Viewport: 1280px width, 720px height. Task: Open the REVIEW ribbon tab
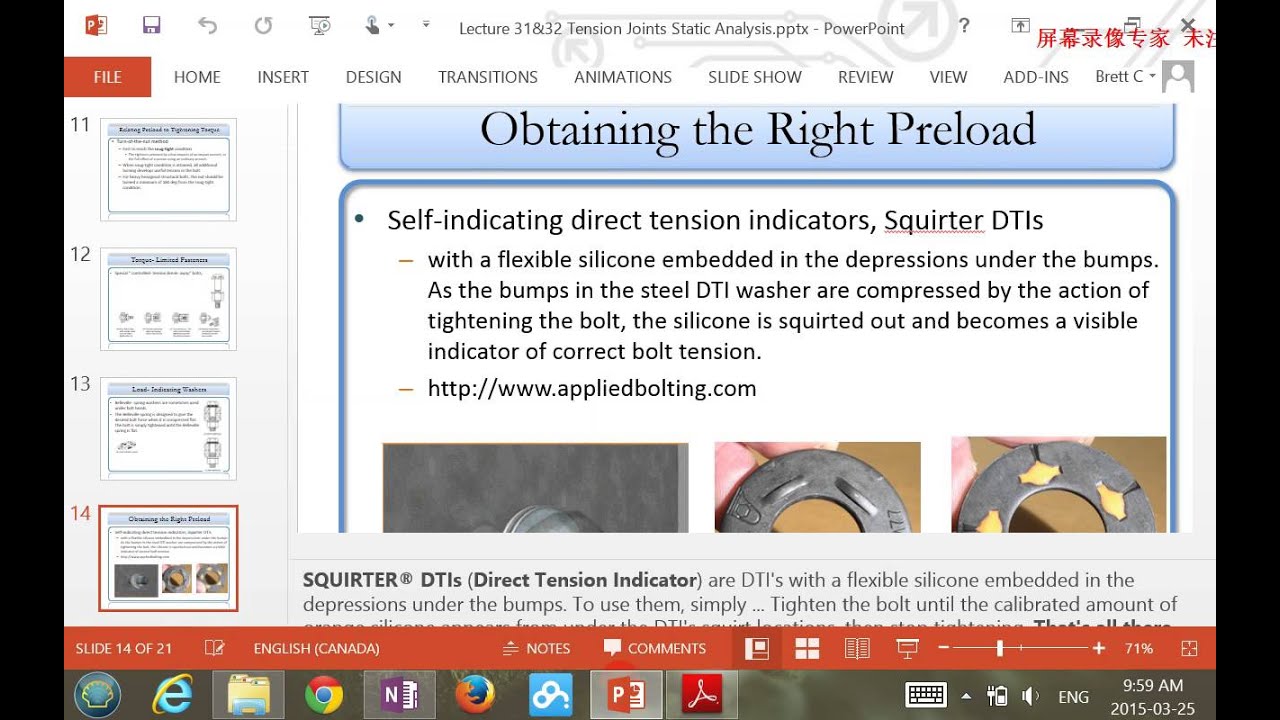pos(866,77)
